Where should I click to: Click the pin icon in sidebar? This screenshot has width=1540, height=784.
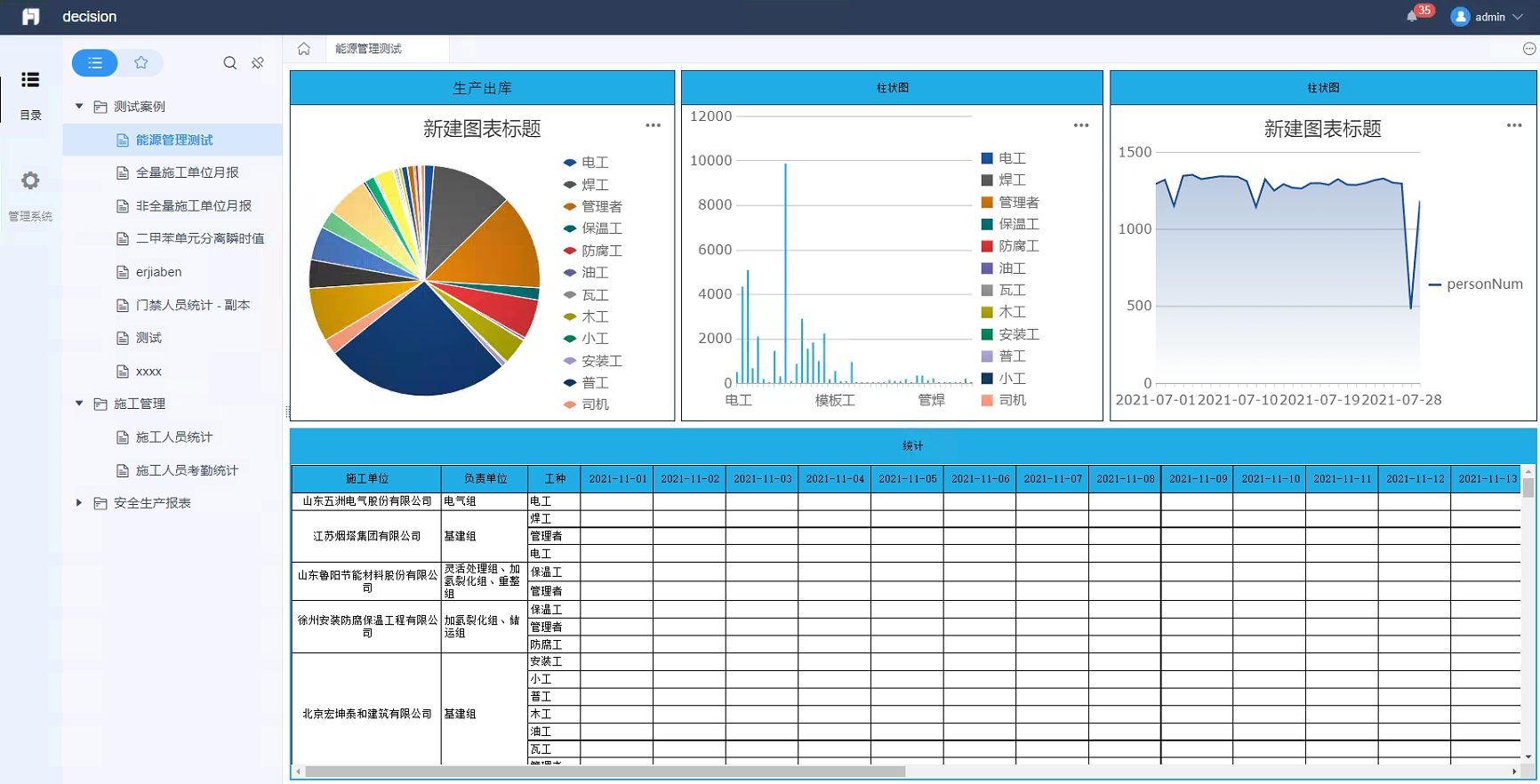(x=258, y=63)
